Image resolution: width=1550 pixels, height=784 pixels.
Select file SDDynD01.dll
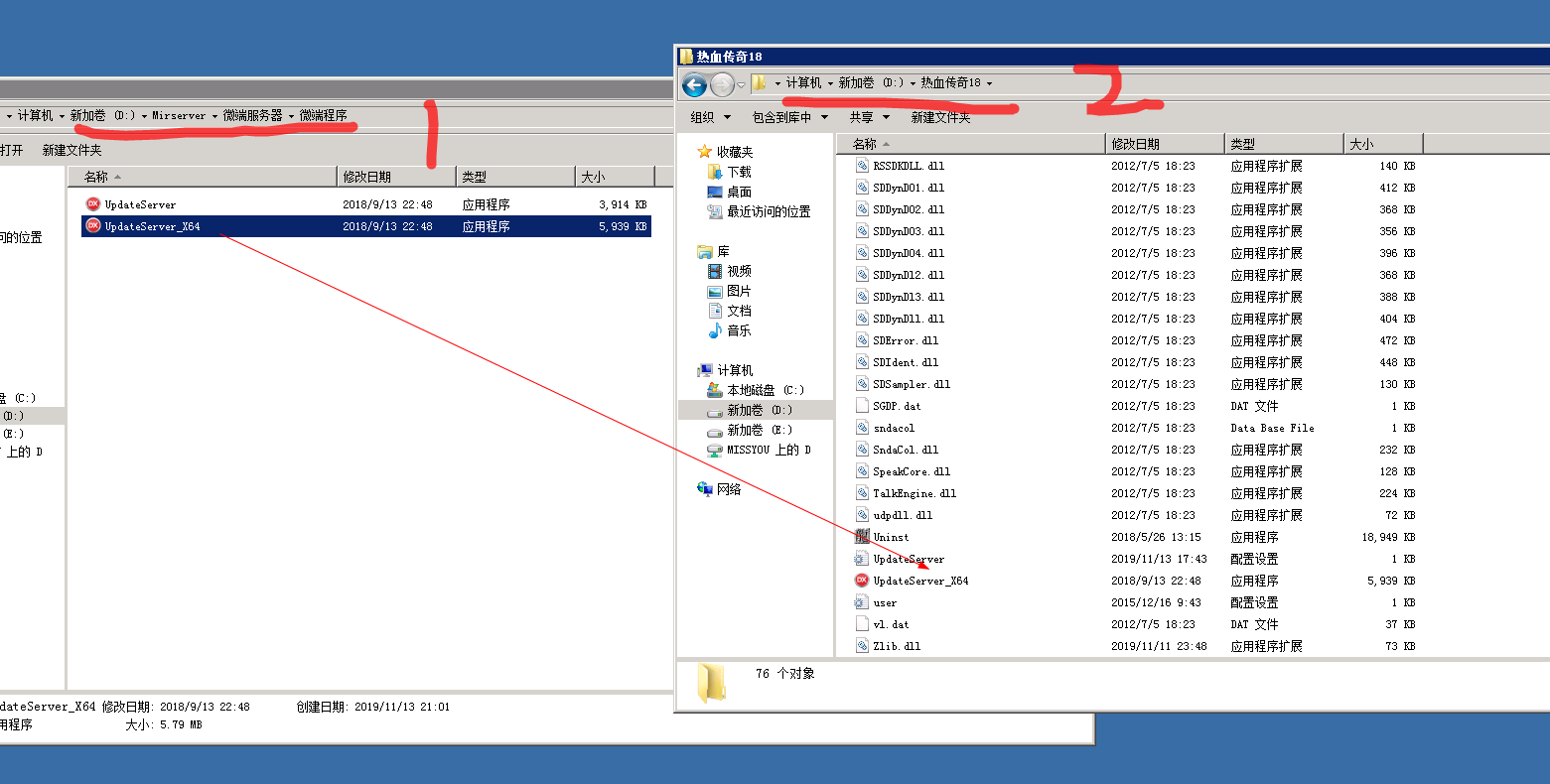909,188
